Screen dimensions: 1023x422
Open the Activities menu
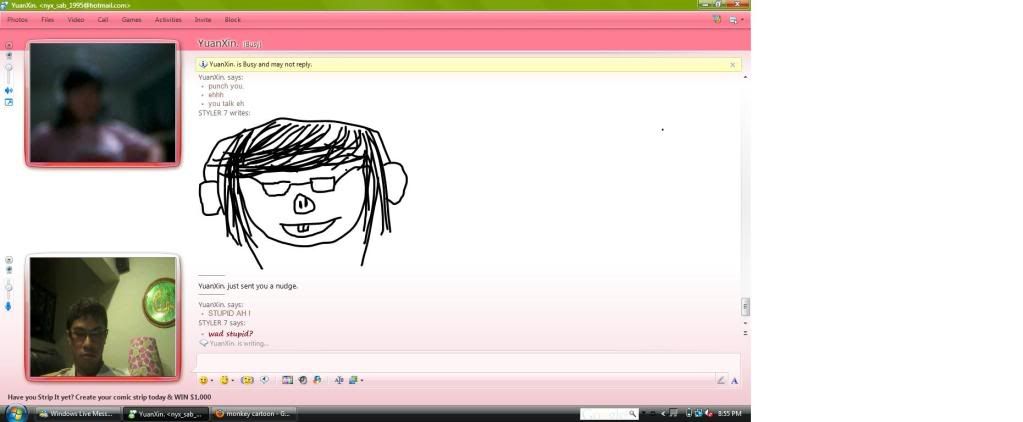(168, 20)
